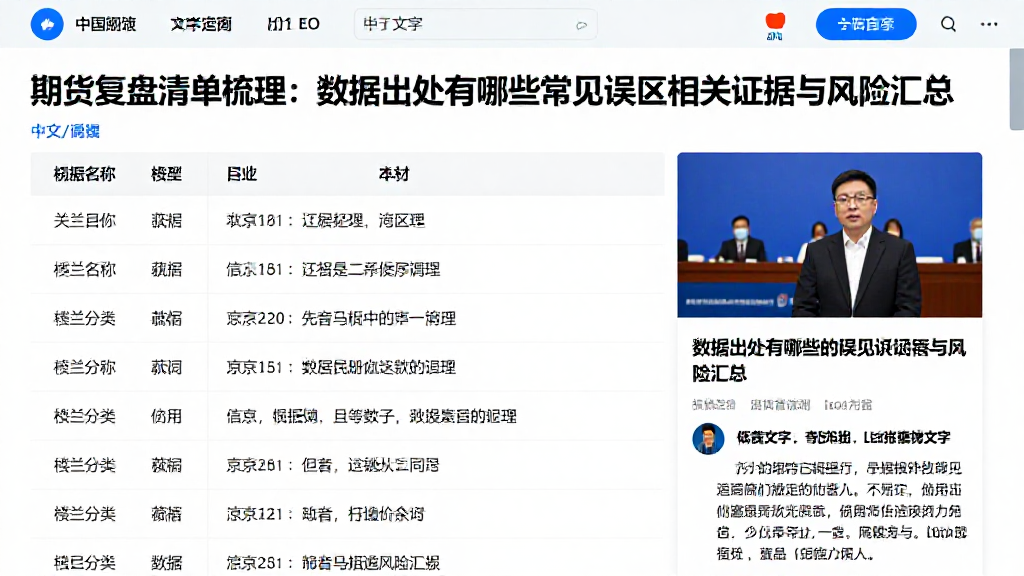Open the site name next to the logo

[106, 24]
